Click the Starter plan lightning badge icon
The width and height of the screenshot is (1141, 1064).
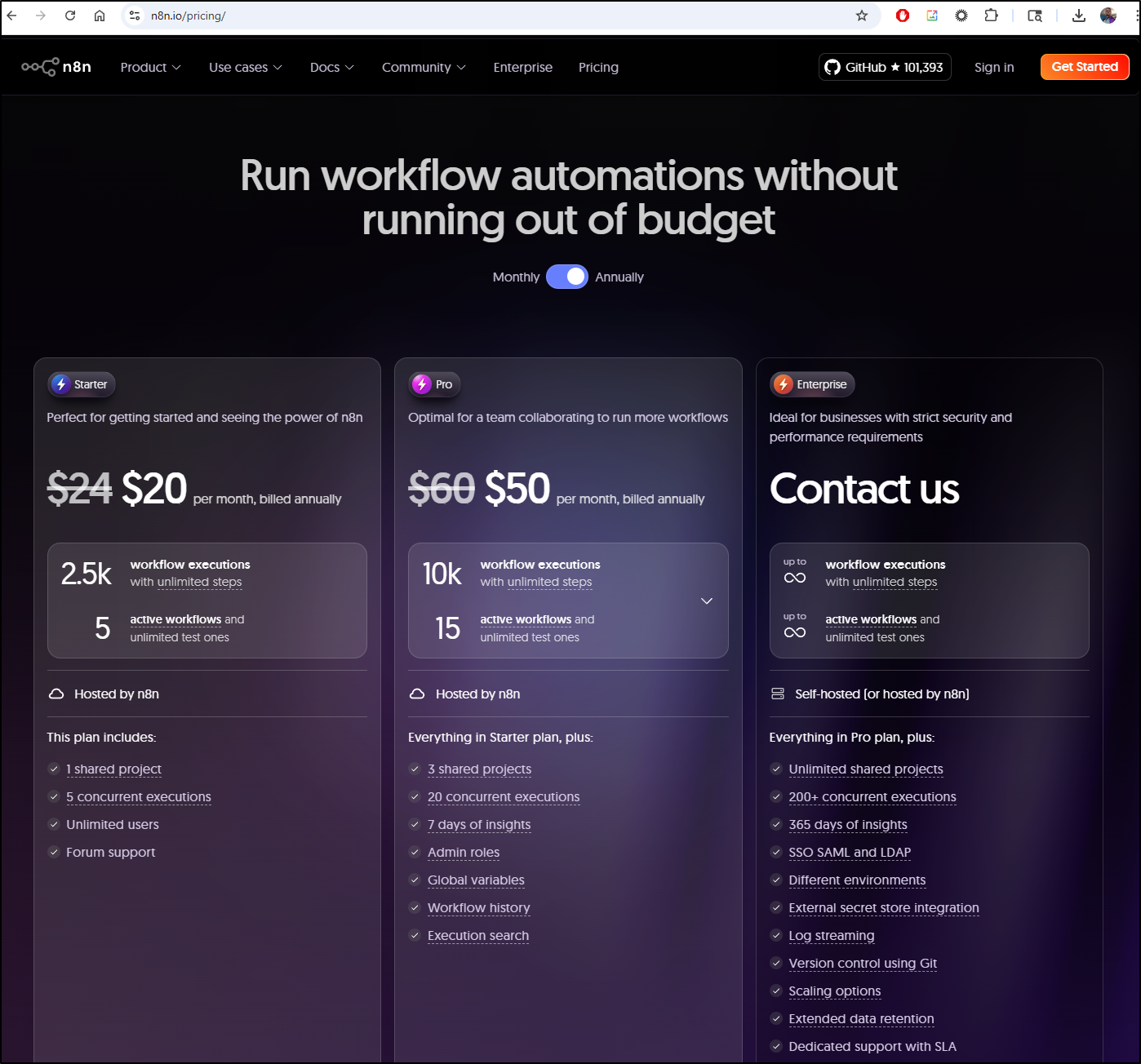[61, 384]
